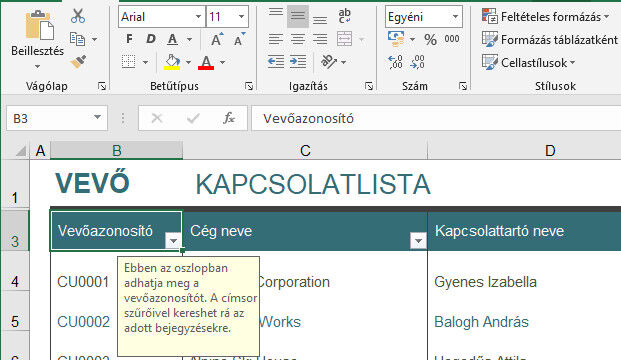The width and height of the screenshot is (621, 360).
Task: Increase decimal places
Action: 395,62
